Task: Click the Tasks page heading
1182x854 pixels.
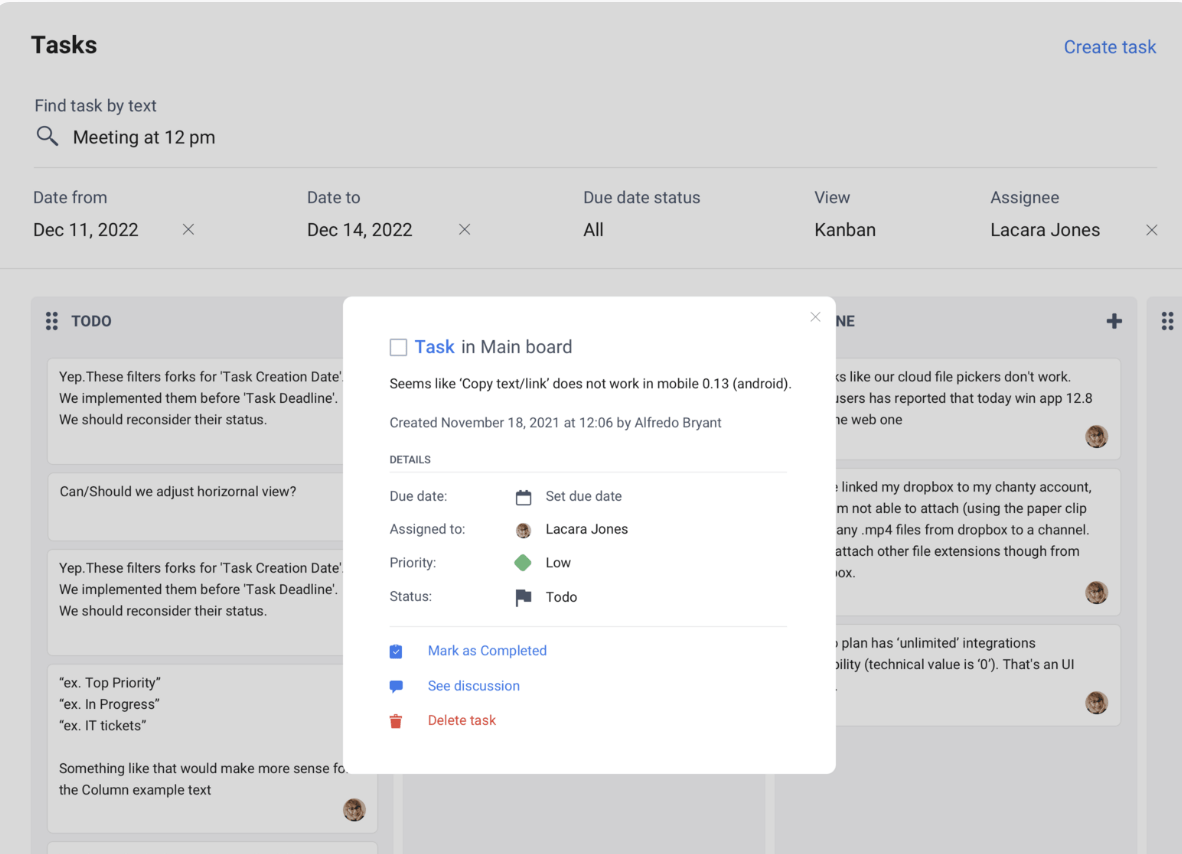Action: pyautogui.click(x=64, y=44)
